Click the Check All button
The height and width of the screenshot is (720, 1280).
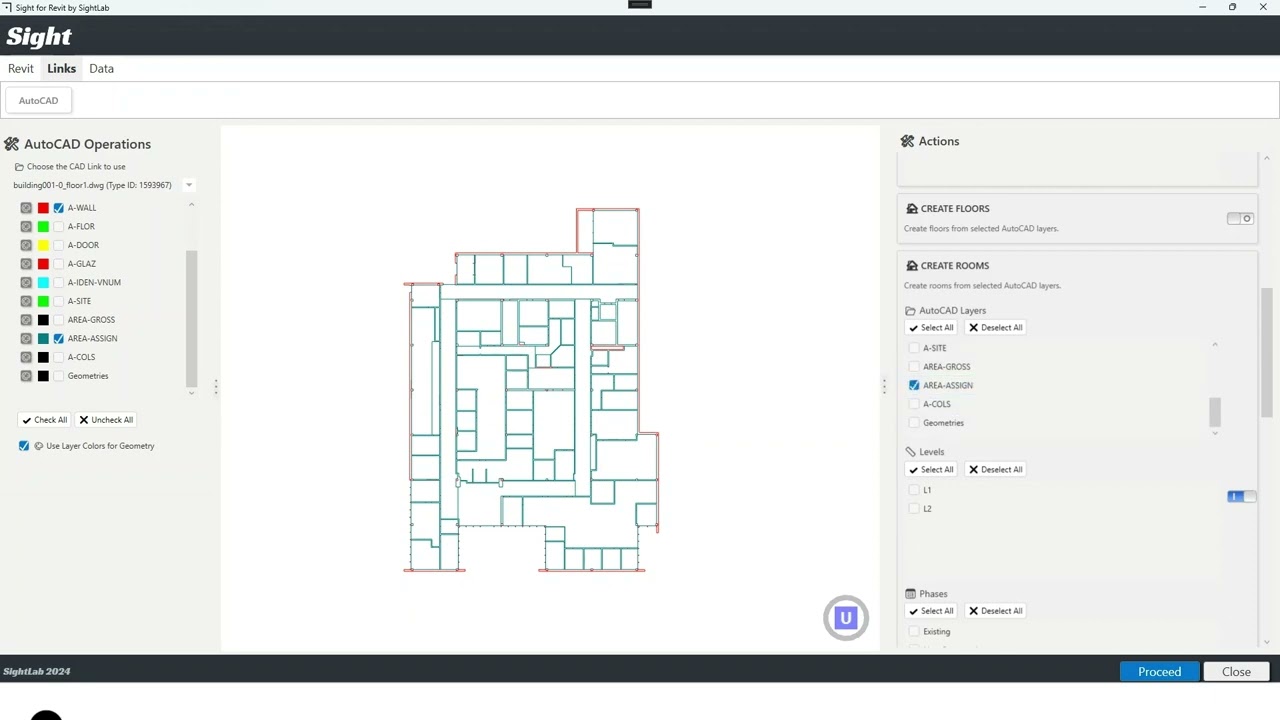point(45,420)
